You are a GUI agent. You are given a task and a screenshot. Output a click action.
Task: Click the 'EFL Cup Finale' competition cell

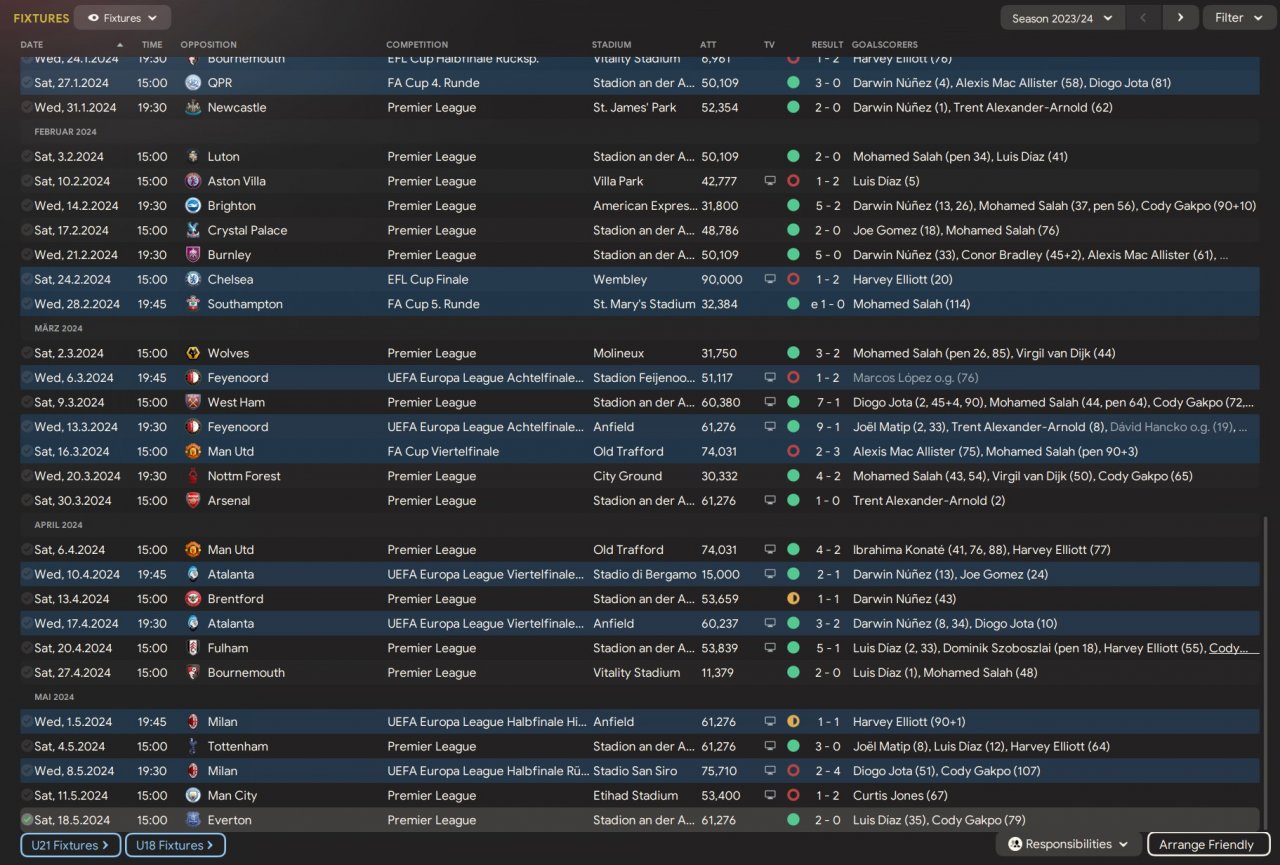pos(428,280)
